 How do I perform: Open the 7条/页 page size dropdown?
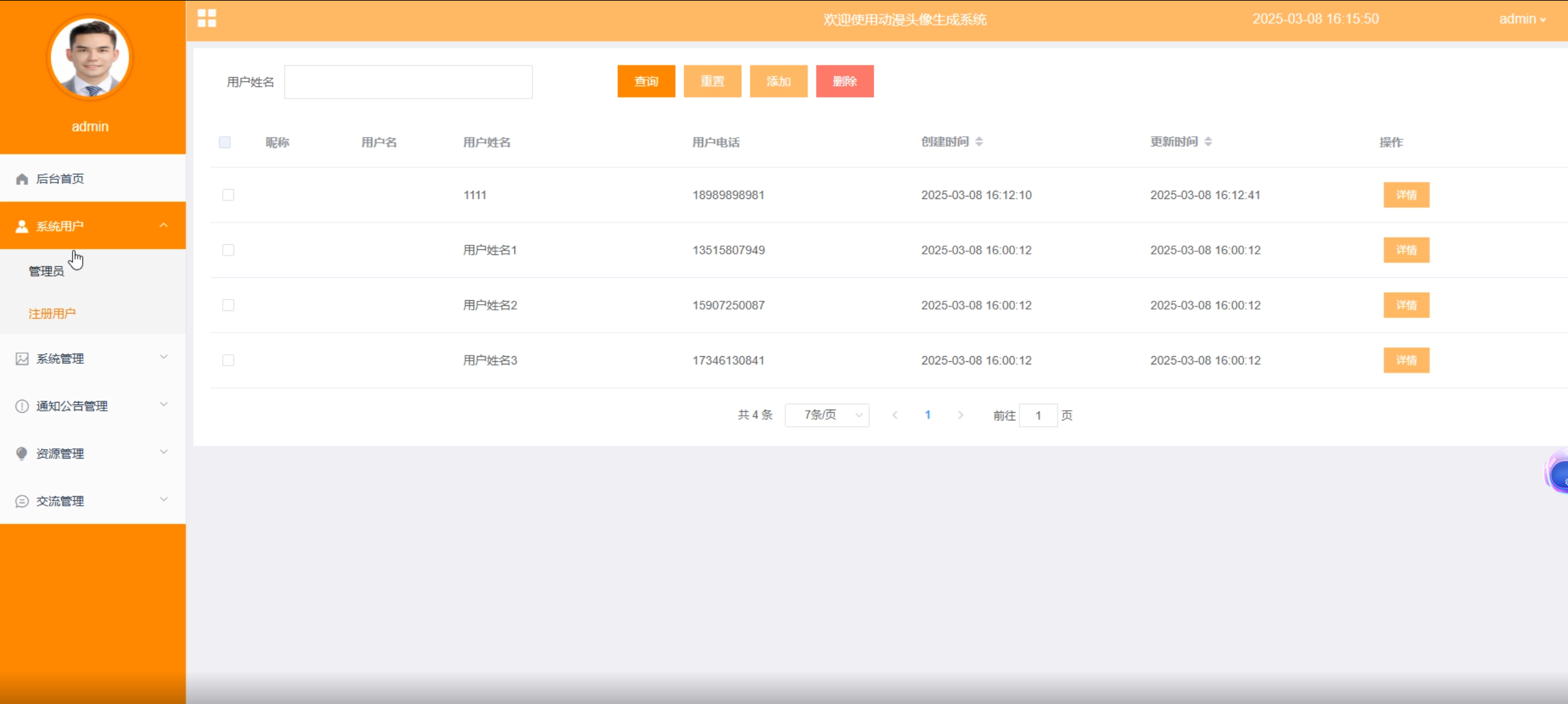click(x=827, y=415)
